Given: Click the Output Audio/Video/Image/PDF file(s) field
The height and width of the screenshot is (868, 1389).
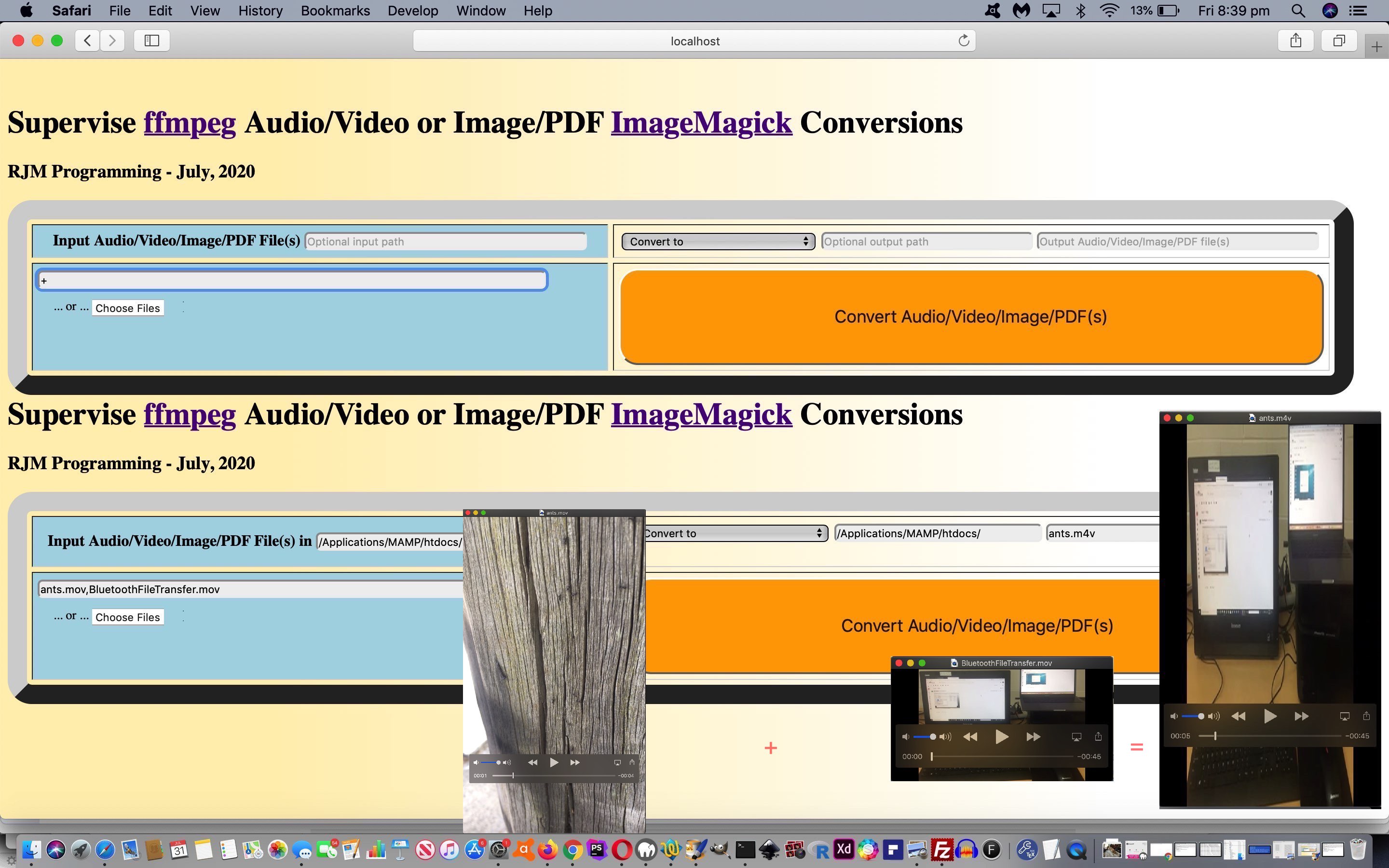Looking at the screenshot, I should pyautogui.click(x=1177, y=242).
